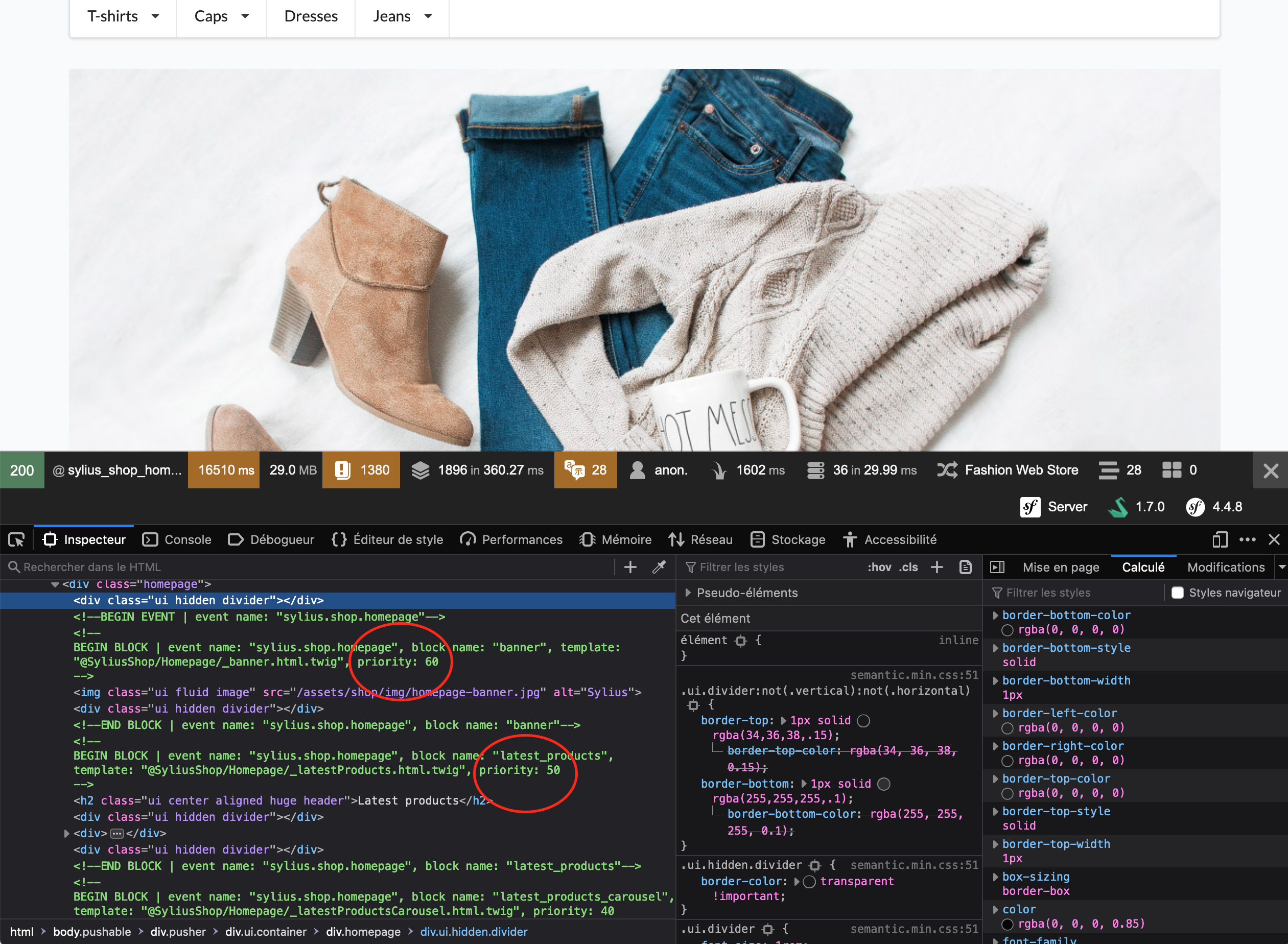Click the Sylius version 1.7.0 icon
Viewport: 1288px width, 944px height.
(x=1118, y=507)
